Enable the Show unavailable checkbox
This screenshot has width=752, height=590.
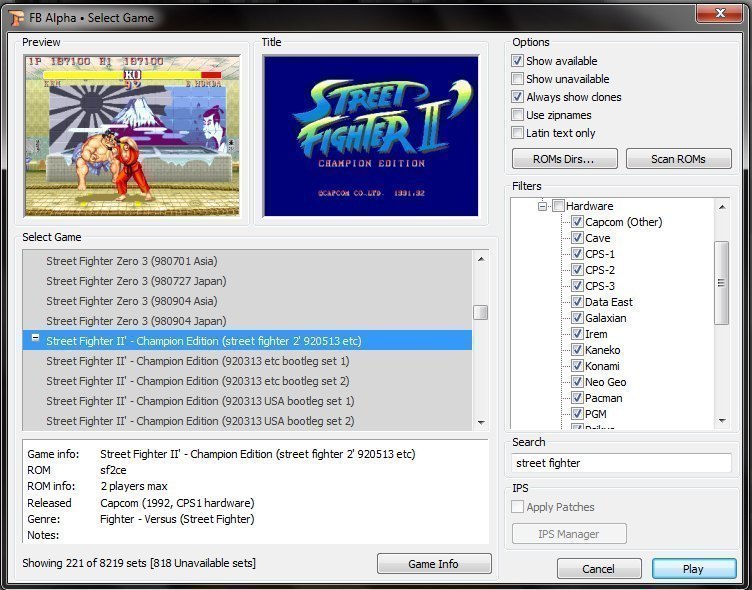coord(517,79)
